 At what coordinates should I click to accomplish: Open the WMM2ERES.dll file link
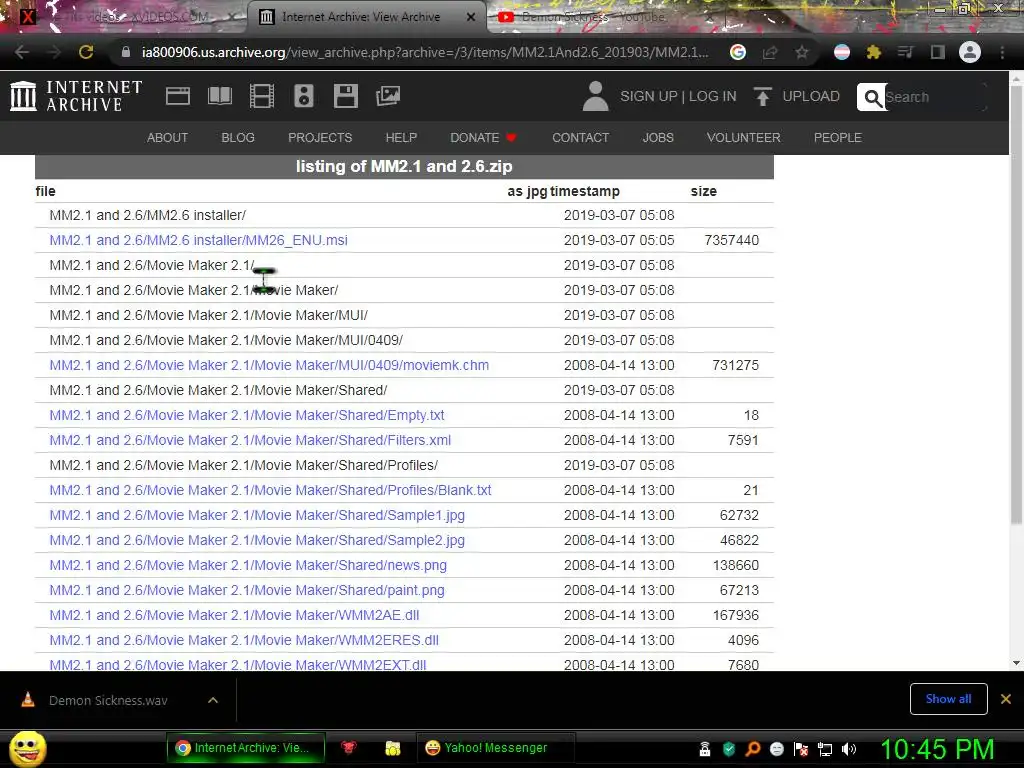(244, 640)
